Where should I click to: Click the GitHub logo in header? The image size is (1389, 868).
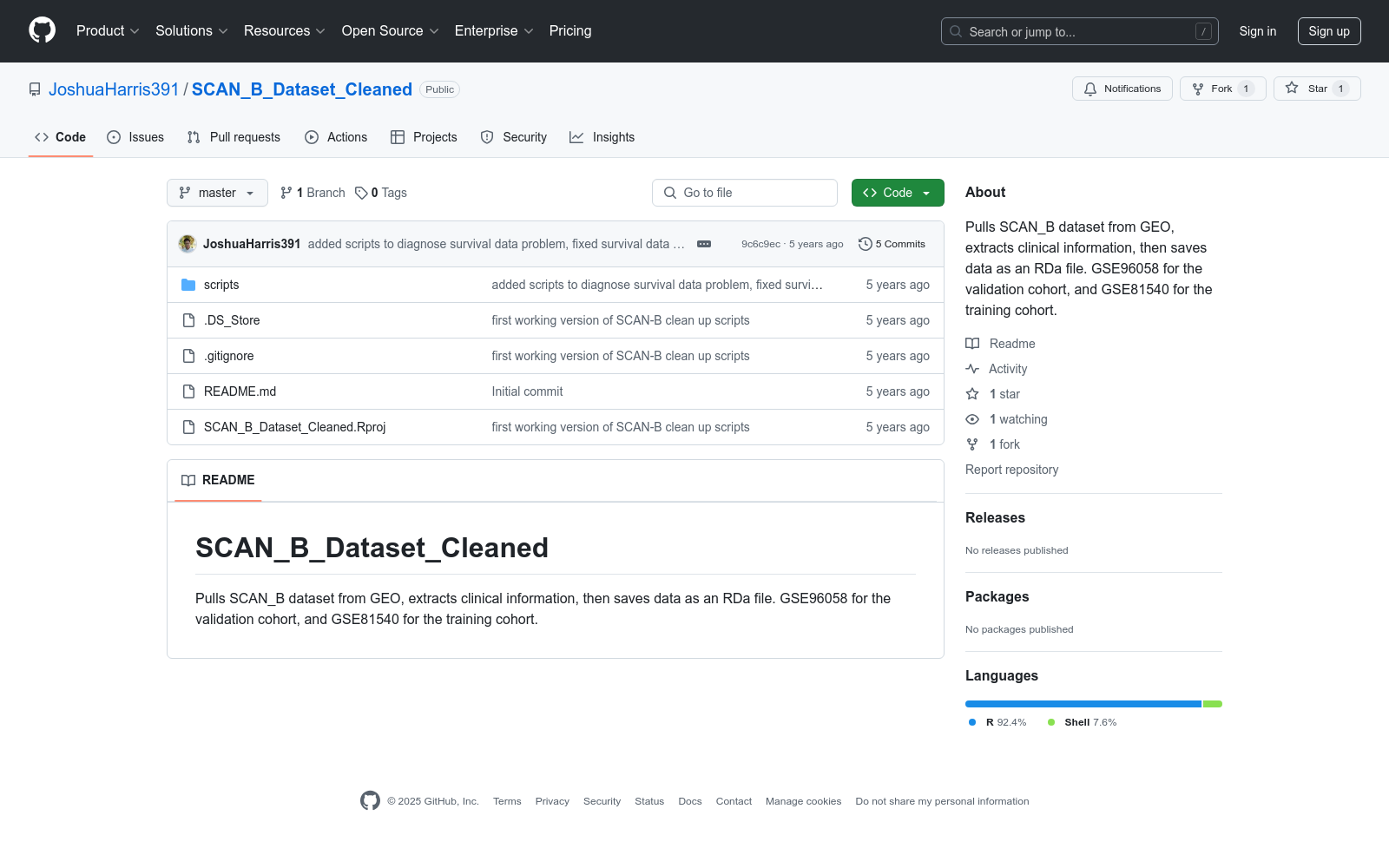tap(42, 30)
